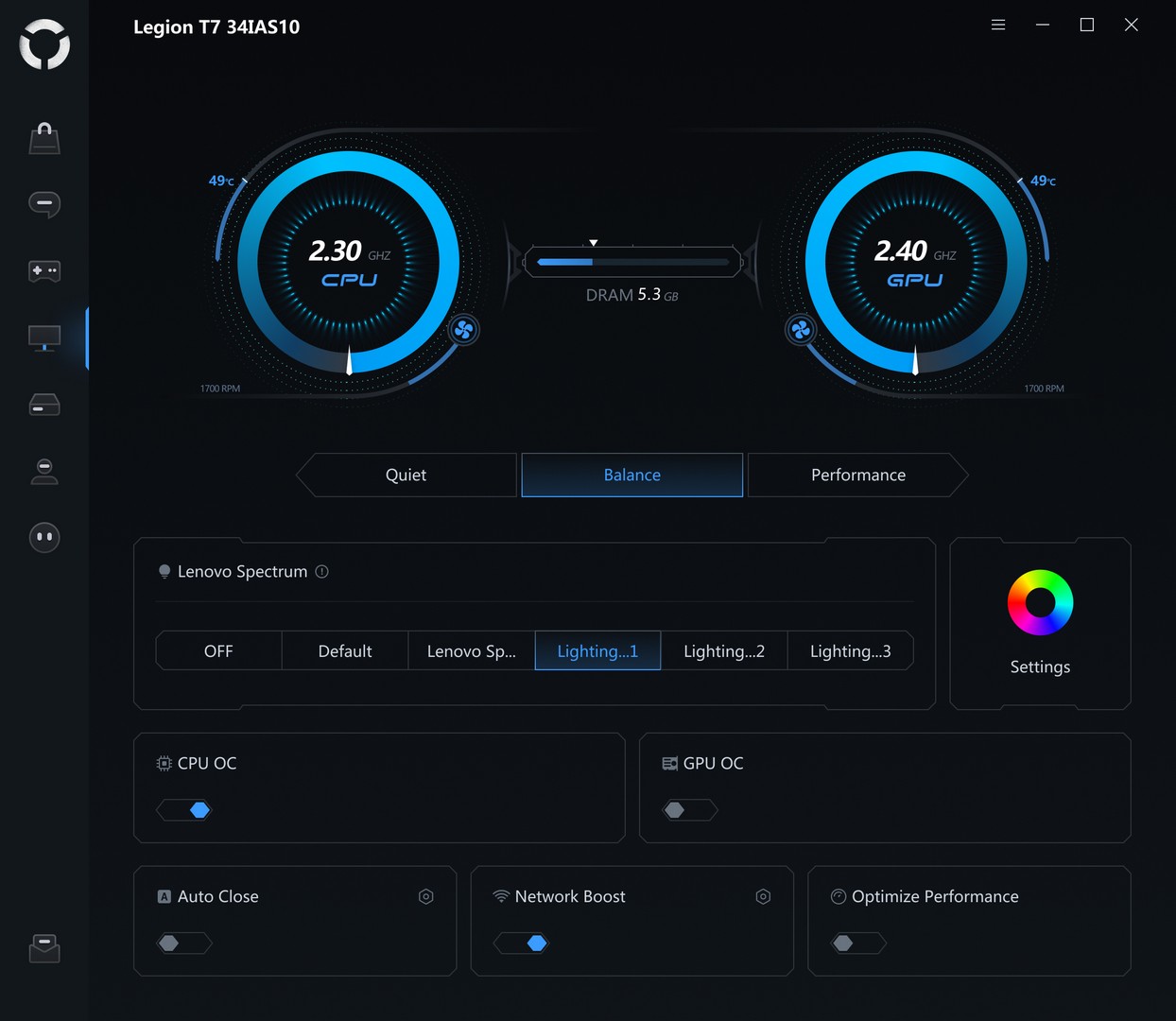Enable the Optimize Performance toggle
The width and height of the screenshot is (1176, 1021).
[x=858, y=943]
